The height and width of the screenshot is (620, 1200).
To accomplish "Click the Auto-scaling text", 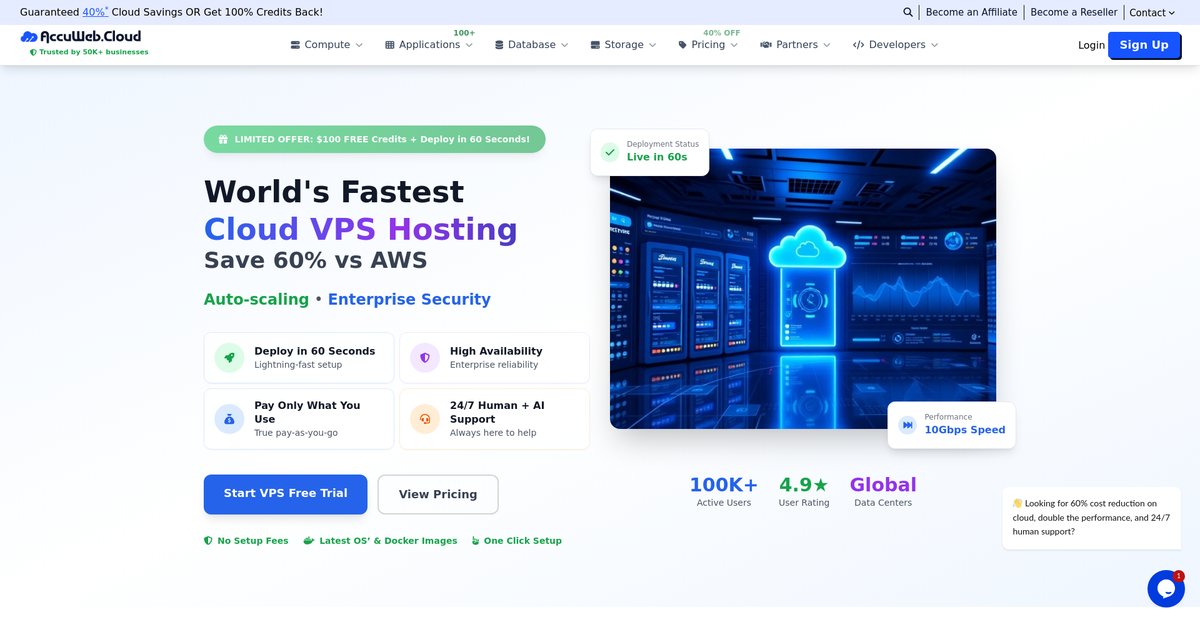I will click(x=256, y=299).
